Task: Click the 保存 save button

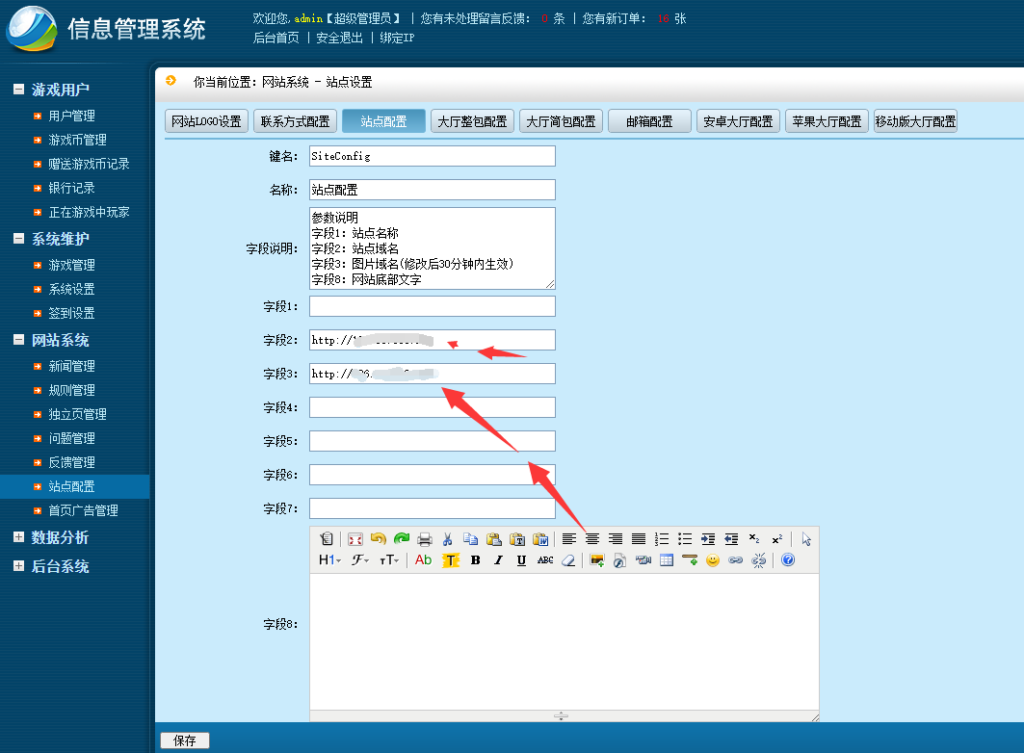Action: coord(183,740)
